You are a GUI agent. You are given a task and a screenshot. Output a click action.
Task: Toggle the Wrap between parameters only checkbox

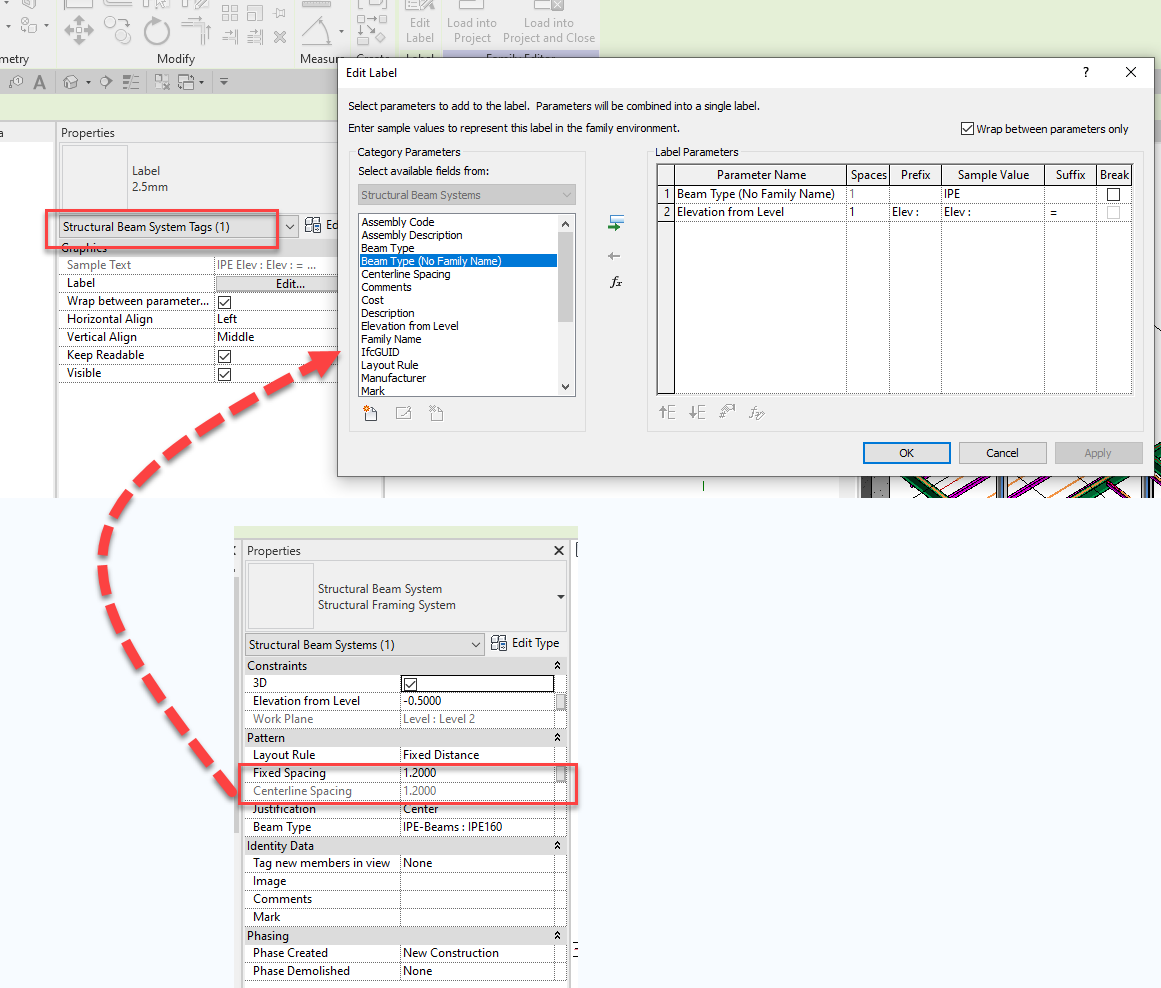(967, 128)
